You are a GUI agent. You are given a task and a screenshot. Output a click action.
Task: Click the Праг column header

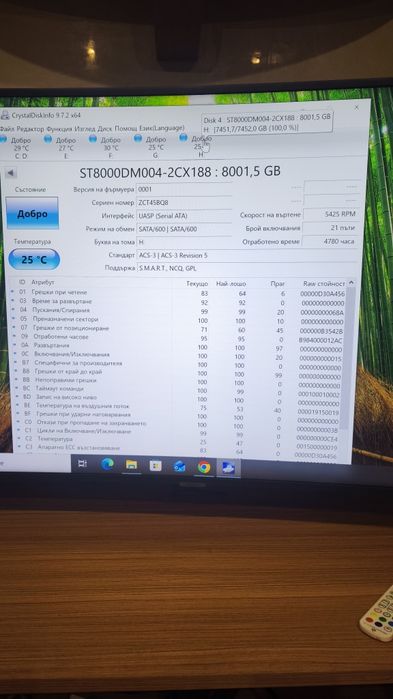point(278,284)
